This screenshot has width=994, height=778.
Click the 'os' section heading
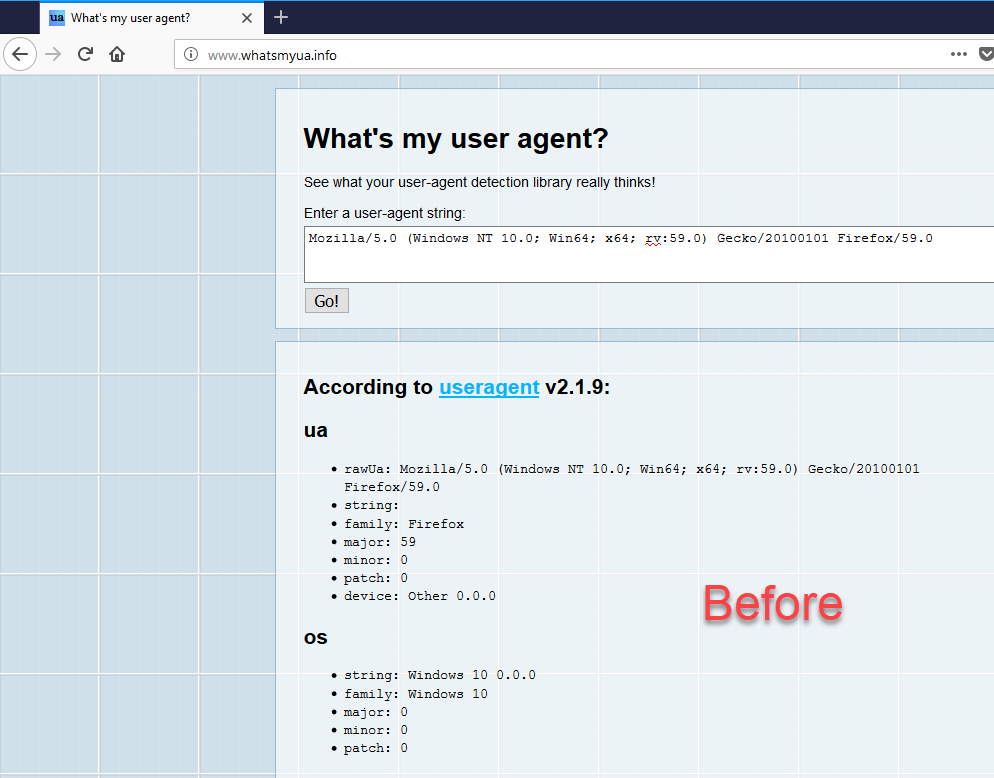coord(316,637)
